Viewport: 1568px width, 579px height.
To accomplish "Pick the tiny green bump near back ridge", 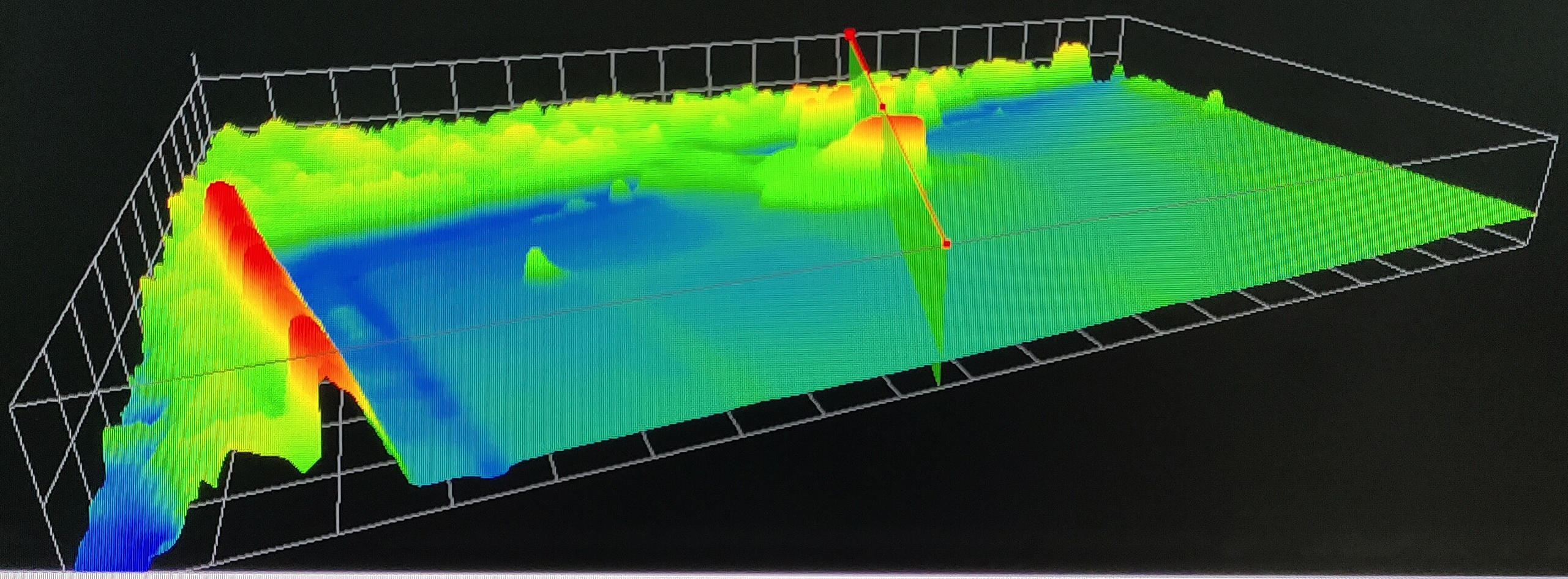I will point(620,187).
